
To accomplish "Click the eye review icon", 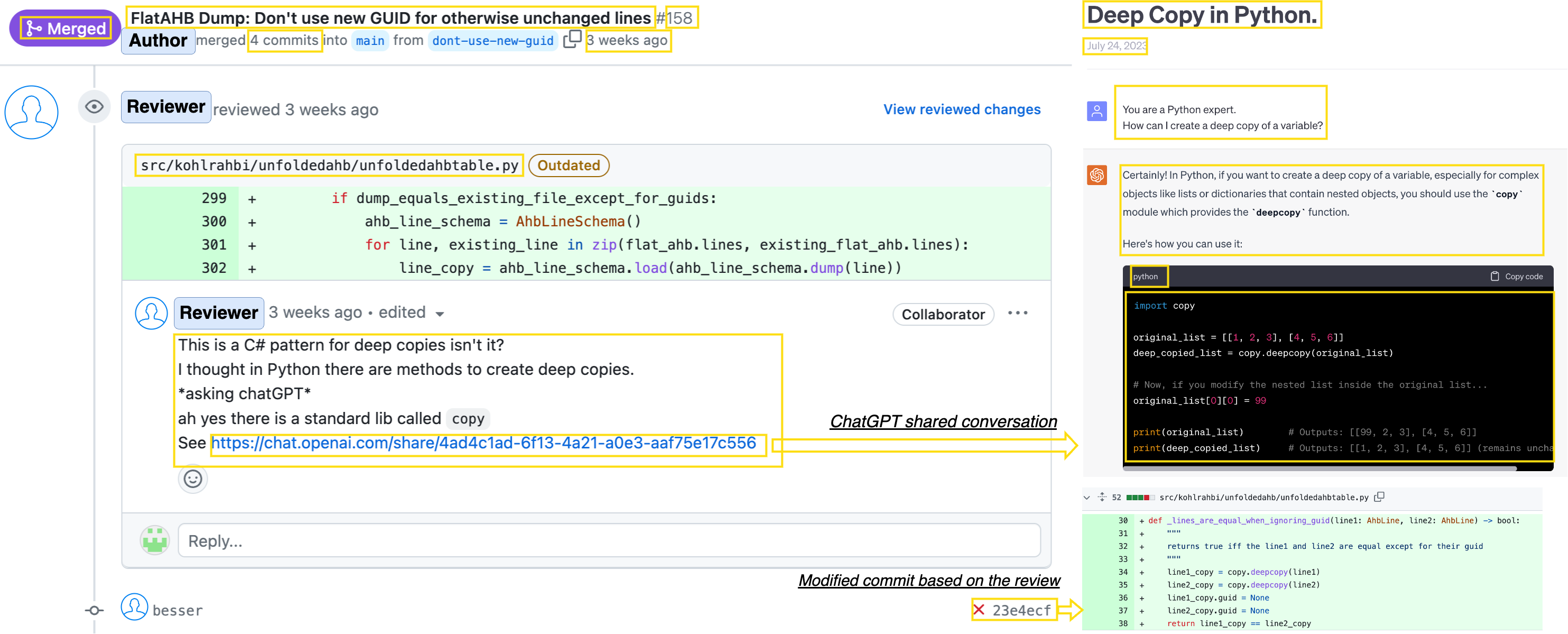I will tap(94, 107).
